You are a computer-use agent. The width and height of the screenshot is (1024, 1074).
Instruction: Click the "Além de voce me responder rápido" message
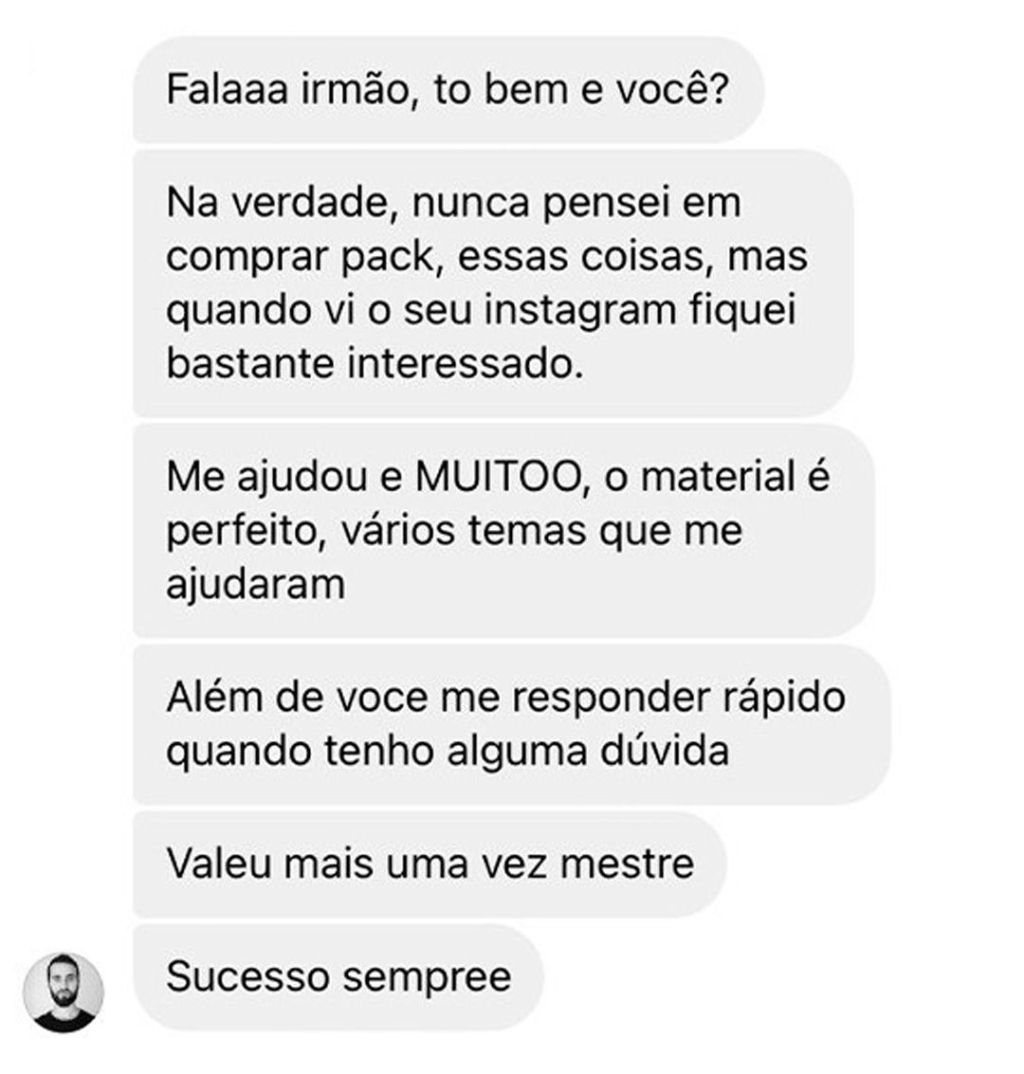coord(512,724)
